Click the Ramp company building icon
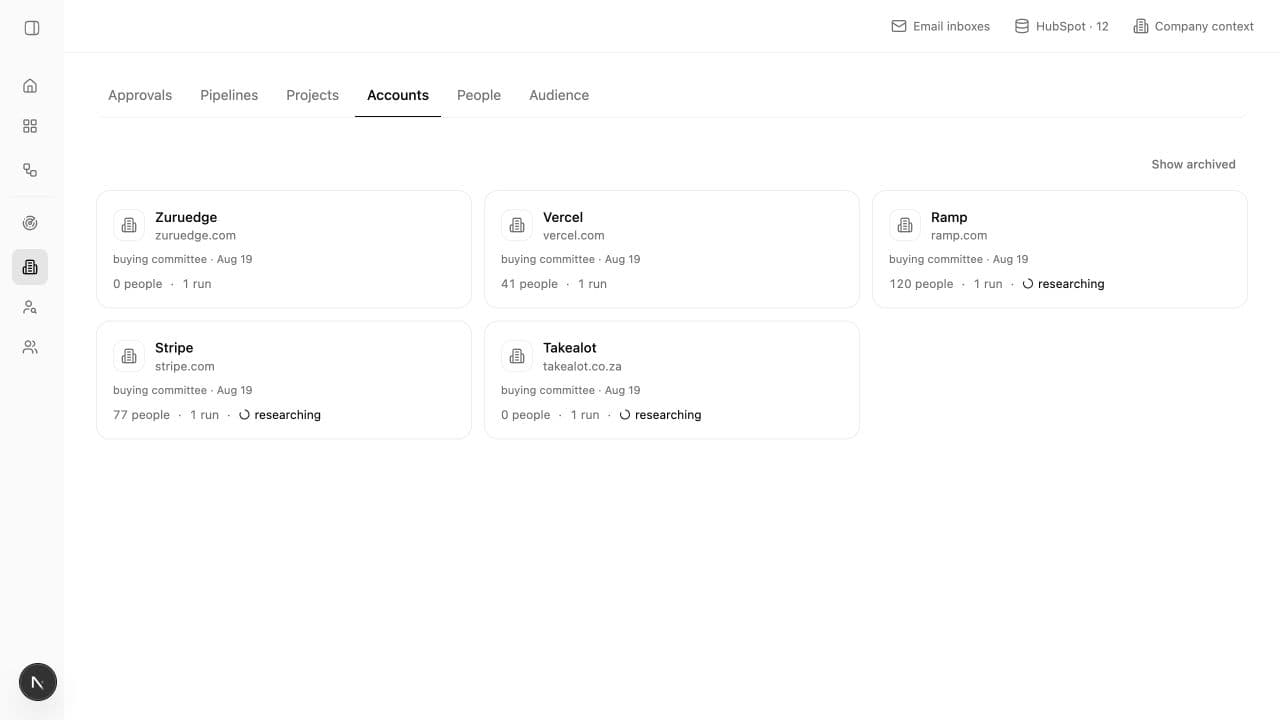 tap(905, 225)
